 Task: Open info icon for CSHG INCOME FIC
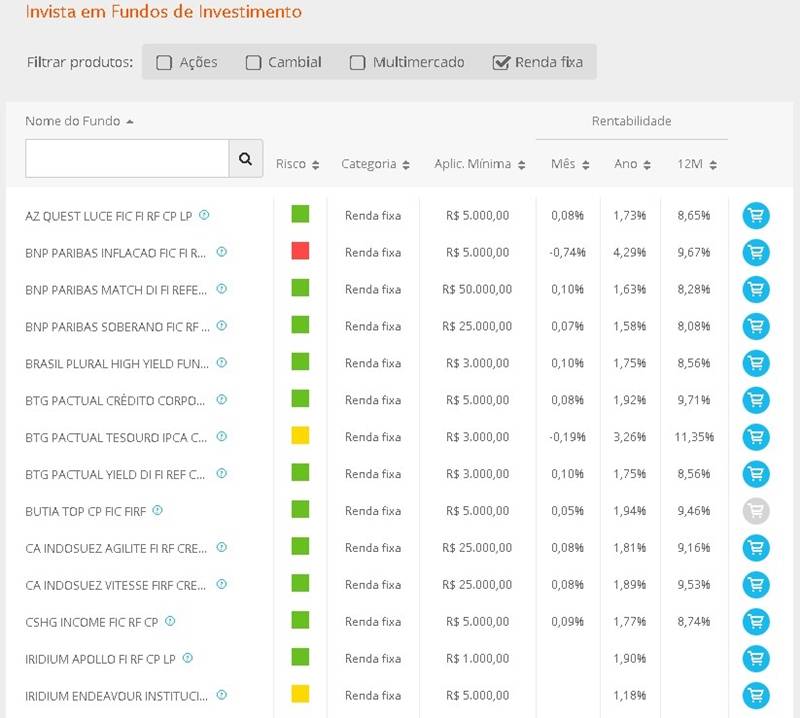tap(170, 621)
